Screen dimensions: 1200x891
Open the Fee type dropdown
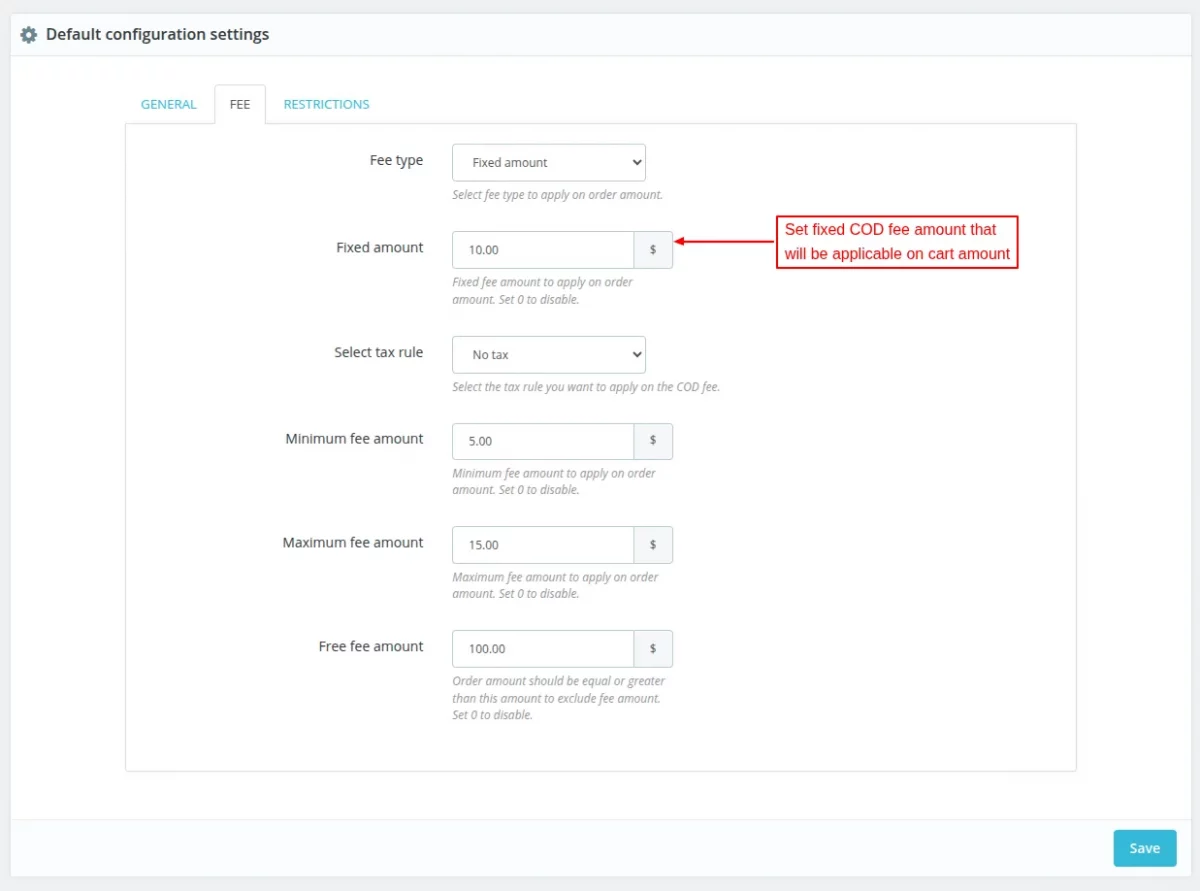coord(548,162)
